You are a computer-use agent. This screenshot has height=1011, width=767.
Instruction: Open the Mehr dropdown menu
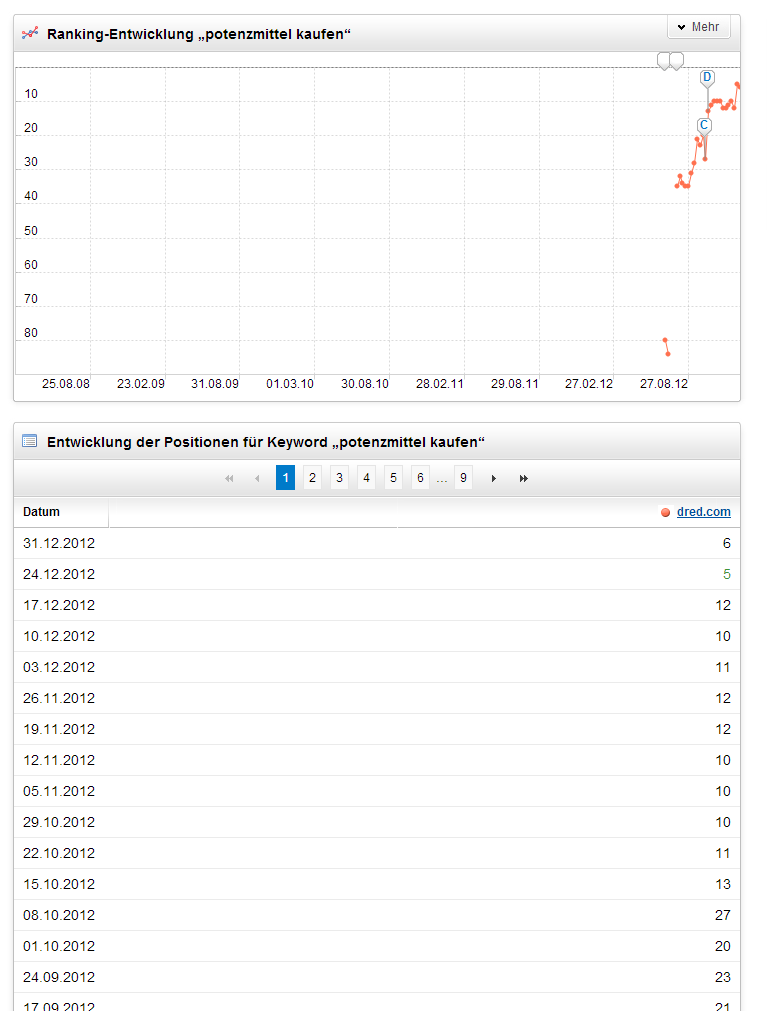point(698,27)
